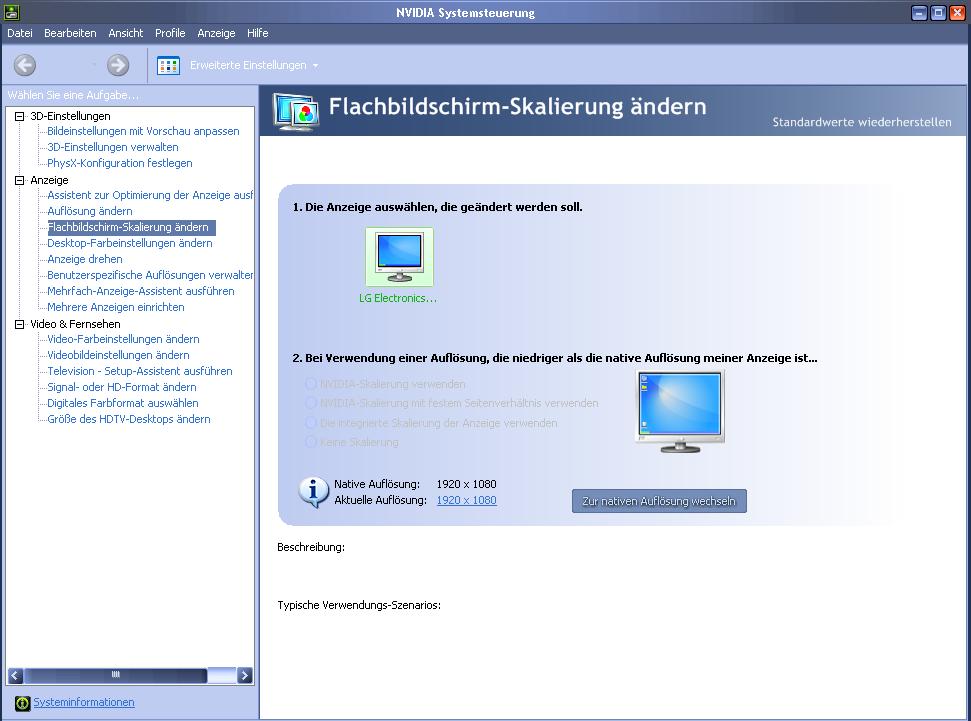The image size is (971, 721).
Task: Open Assistent zur Optimierung der Anzeige
Action: tap(150, 196)
